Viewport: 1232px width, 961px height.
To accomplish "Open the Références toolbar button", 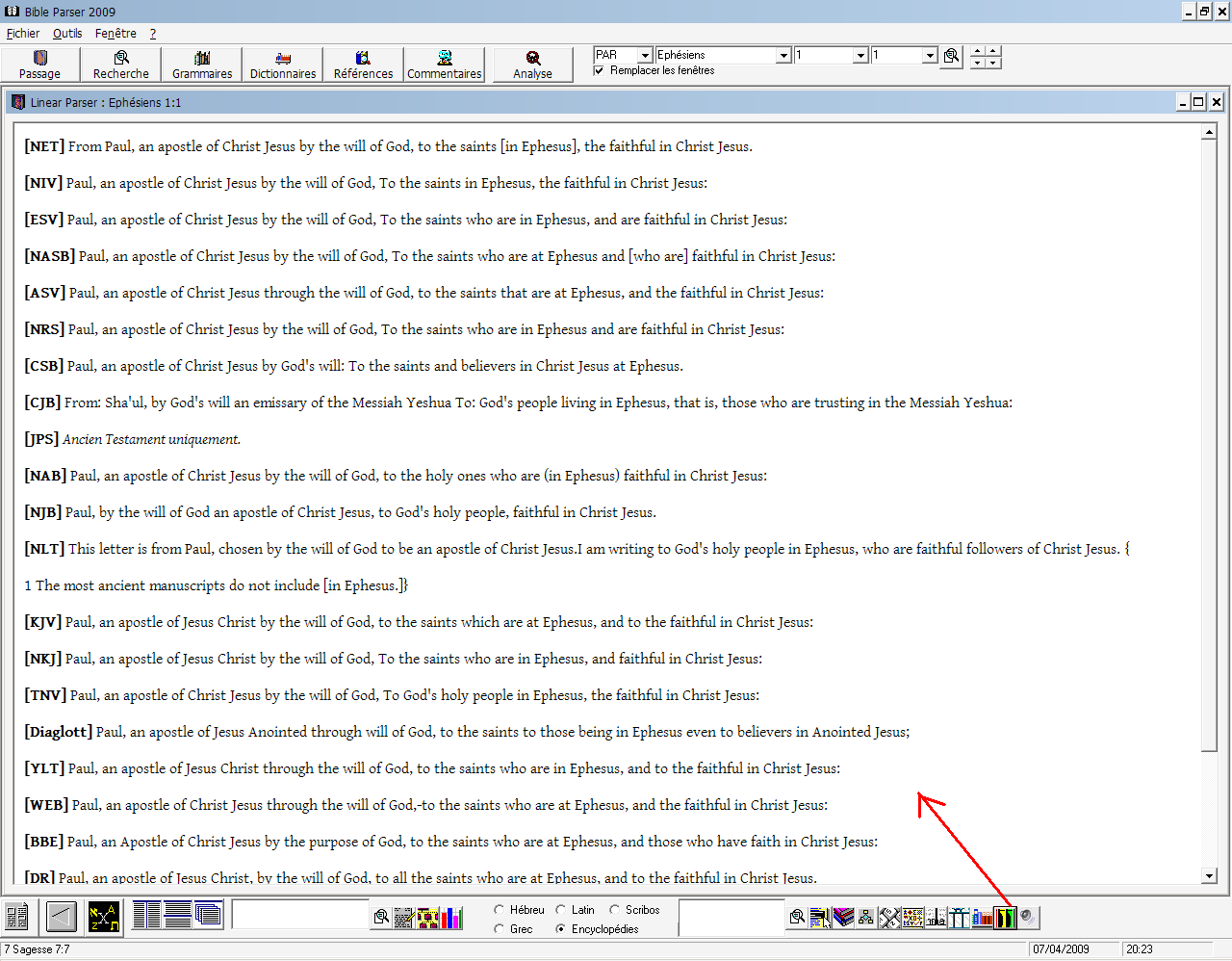I will click(x=364, y=65).
